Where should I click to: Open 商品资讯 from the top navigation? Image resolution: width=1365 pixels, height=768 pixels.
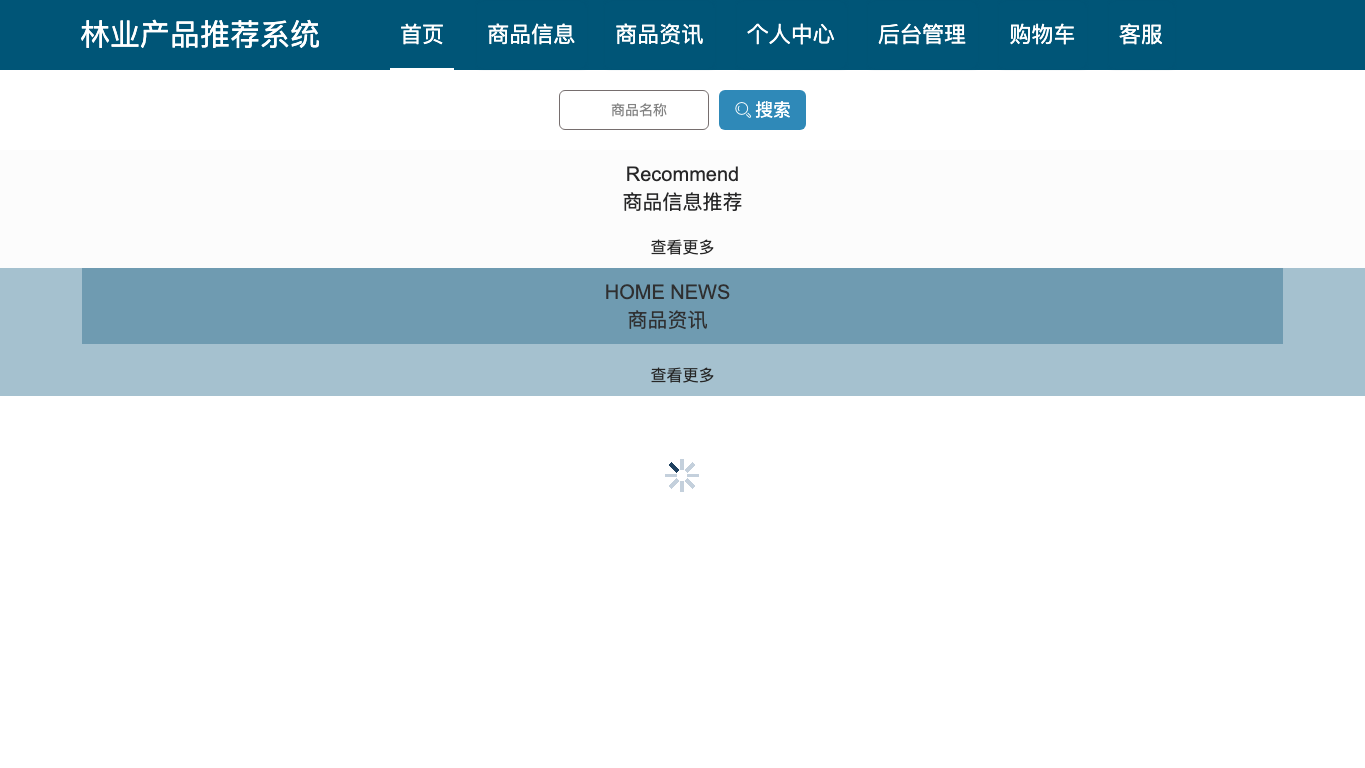[x=659, y=35]
